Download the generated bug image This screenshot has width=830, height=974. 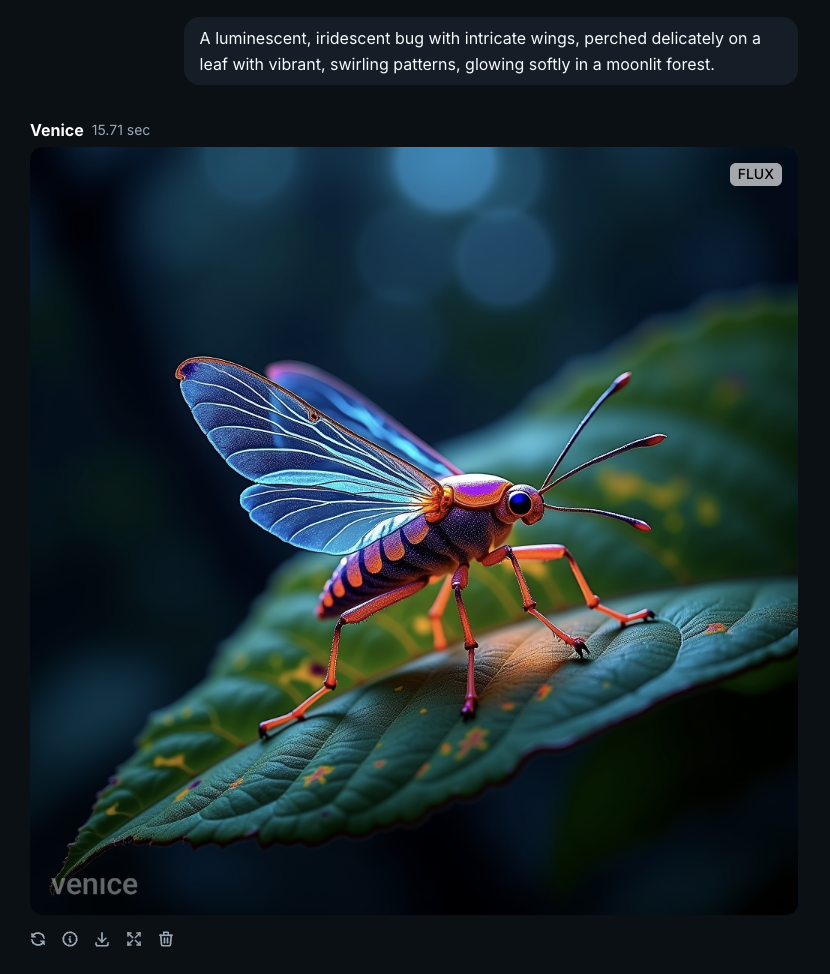coord(102,939)
